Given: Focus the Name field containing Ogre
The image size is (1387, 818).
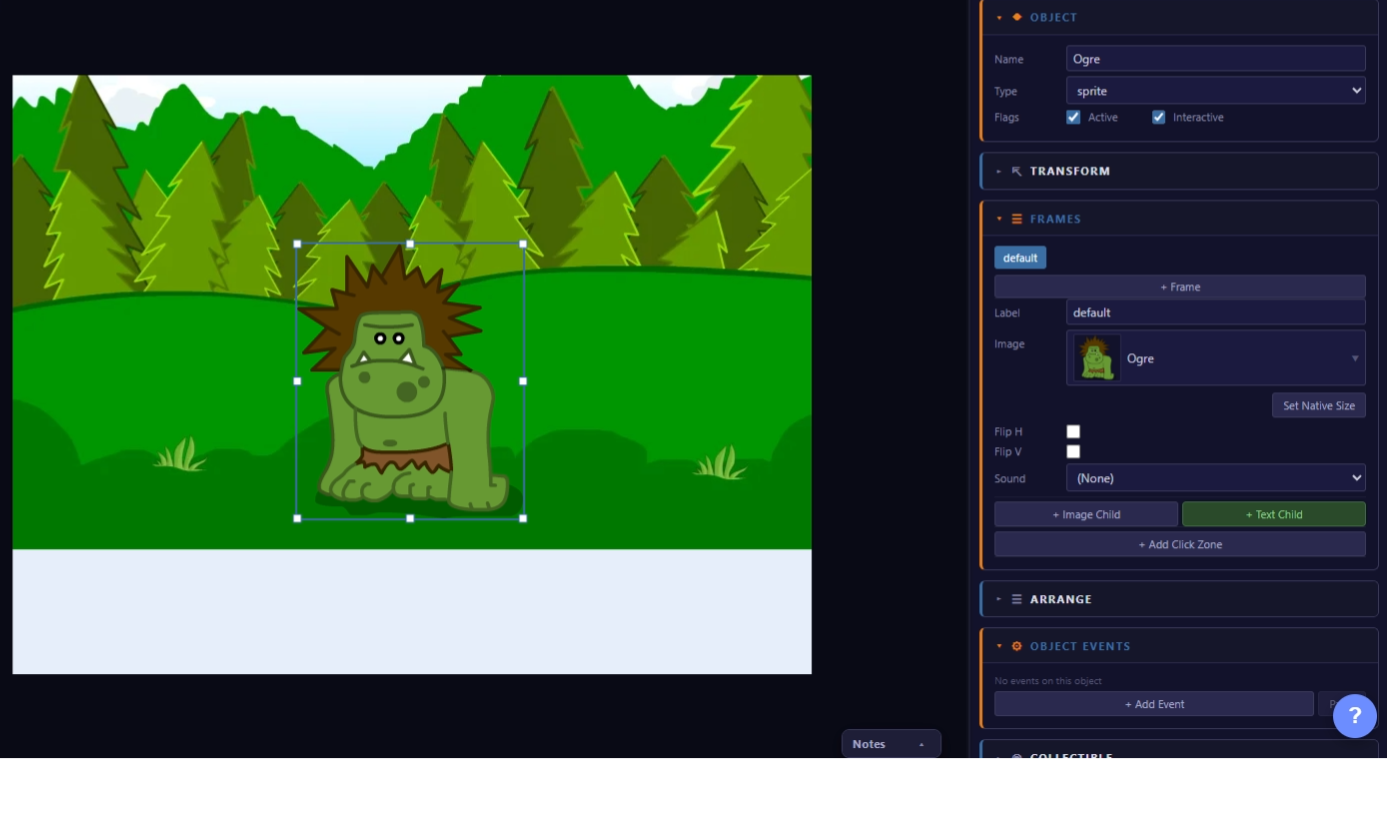Looking at the screenshot, I should pyautogui.click(x=1215, y=59).
